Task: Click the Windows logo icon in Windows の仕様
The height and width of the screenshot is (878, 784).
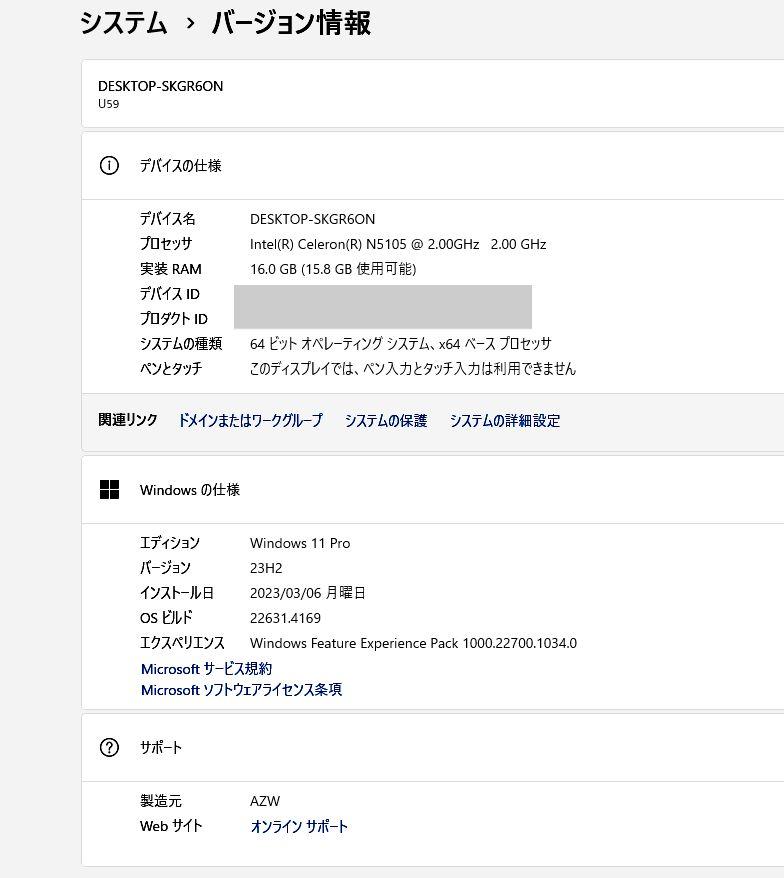Action: click(x=109, y=489)
